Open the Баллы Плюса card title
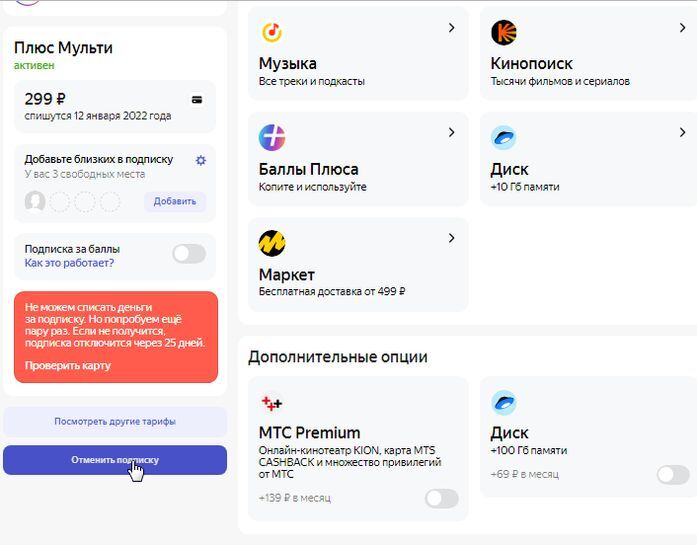Viewport: 697px width, 545px height. (308, 169)
